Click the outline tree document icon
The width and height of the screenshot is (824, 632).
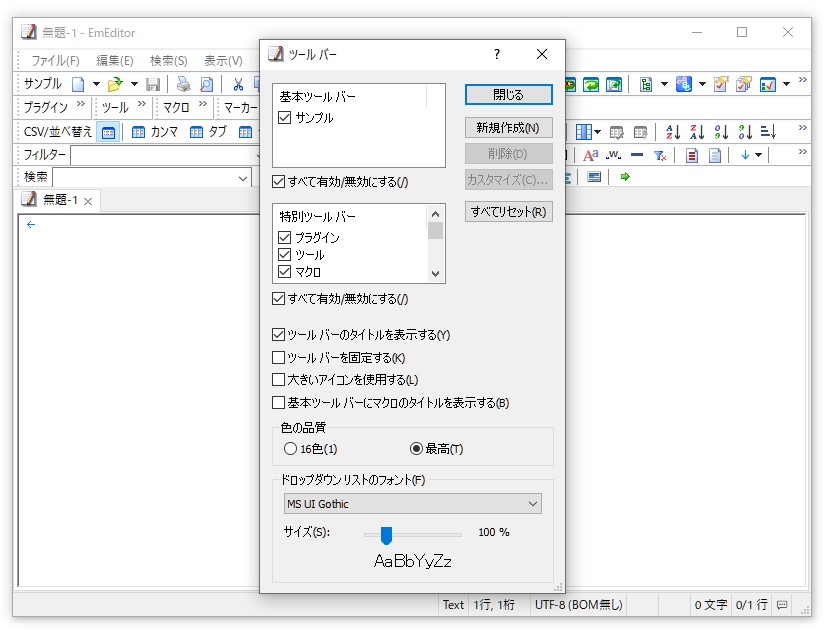646,84
